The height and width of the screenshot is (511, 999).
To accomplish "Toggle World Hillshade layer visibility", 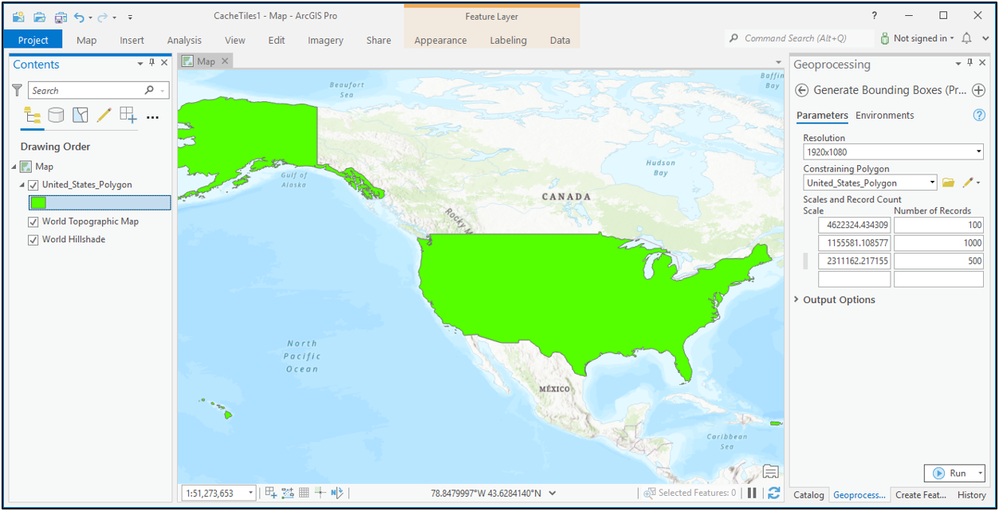I will (x=34, y=240).
